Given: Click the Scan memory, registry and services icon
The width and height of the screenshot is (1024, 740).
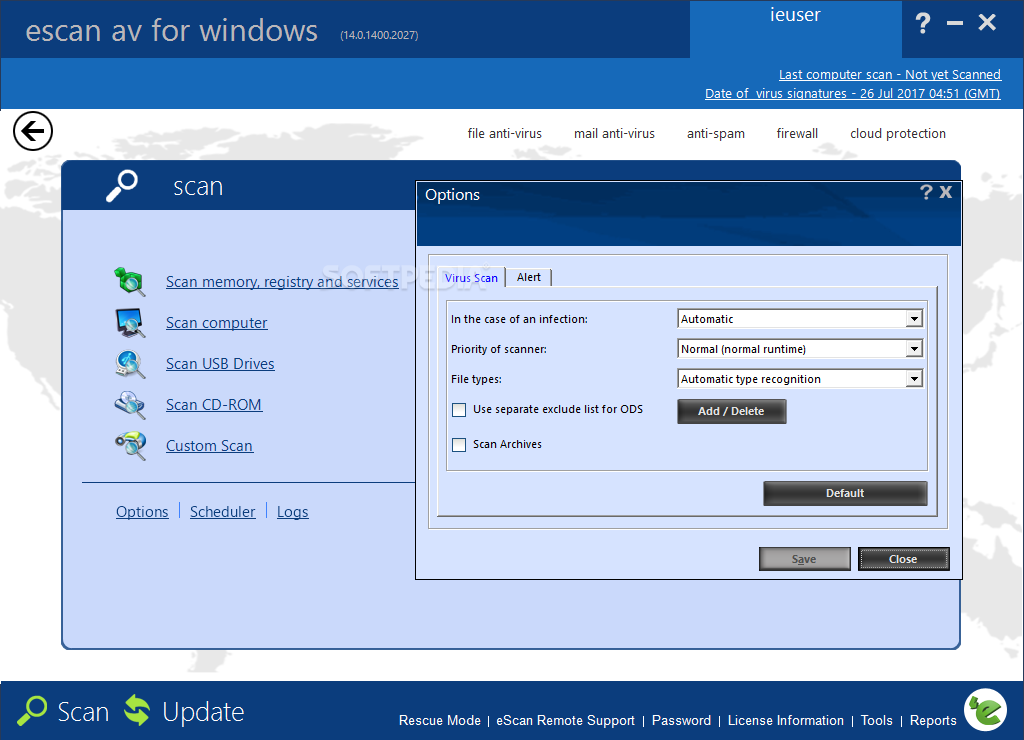Looking at the screenshot, I should 129,281.
